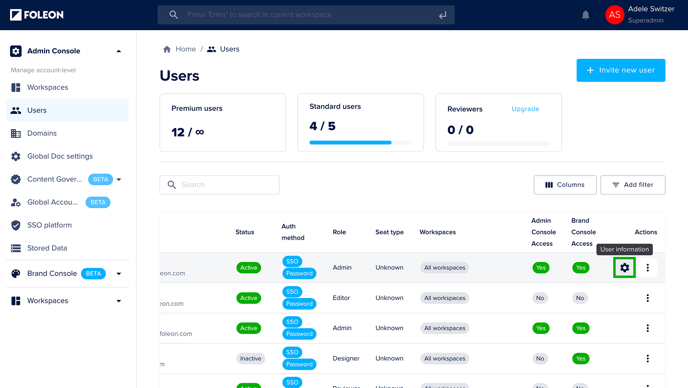
Task: Open the Columns selector button
Action: (565, 185)
